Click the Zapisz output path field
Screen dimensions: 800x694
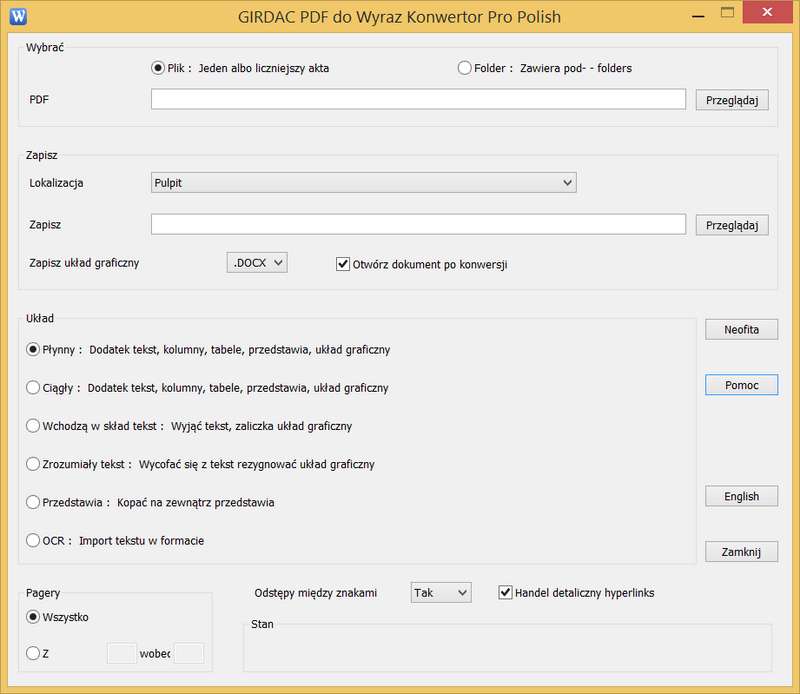pos(418,225)
